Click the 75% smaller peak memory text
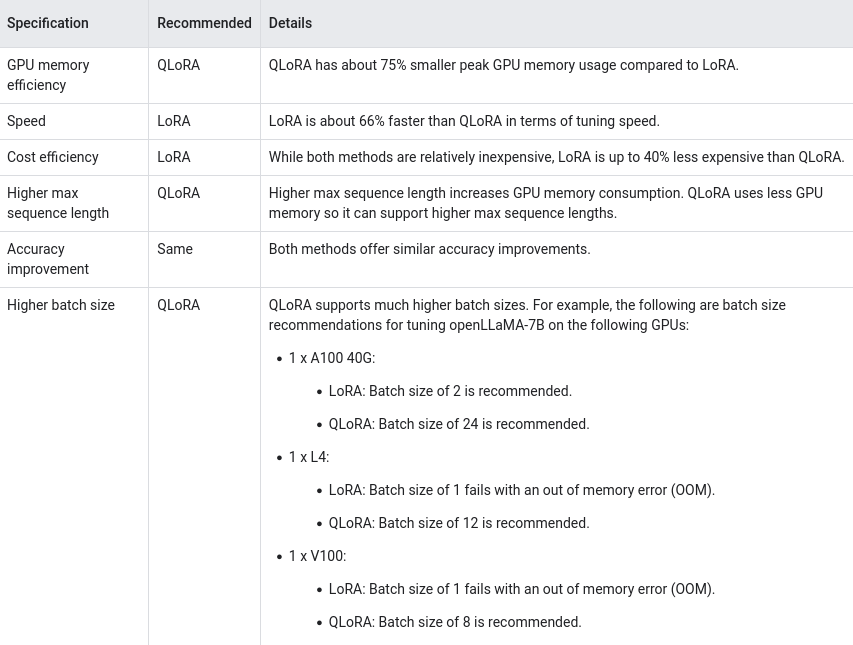Image resolution: width=853 pixels, height=645 pixels. (503, 65)
